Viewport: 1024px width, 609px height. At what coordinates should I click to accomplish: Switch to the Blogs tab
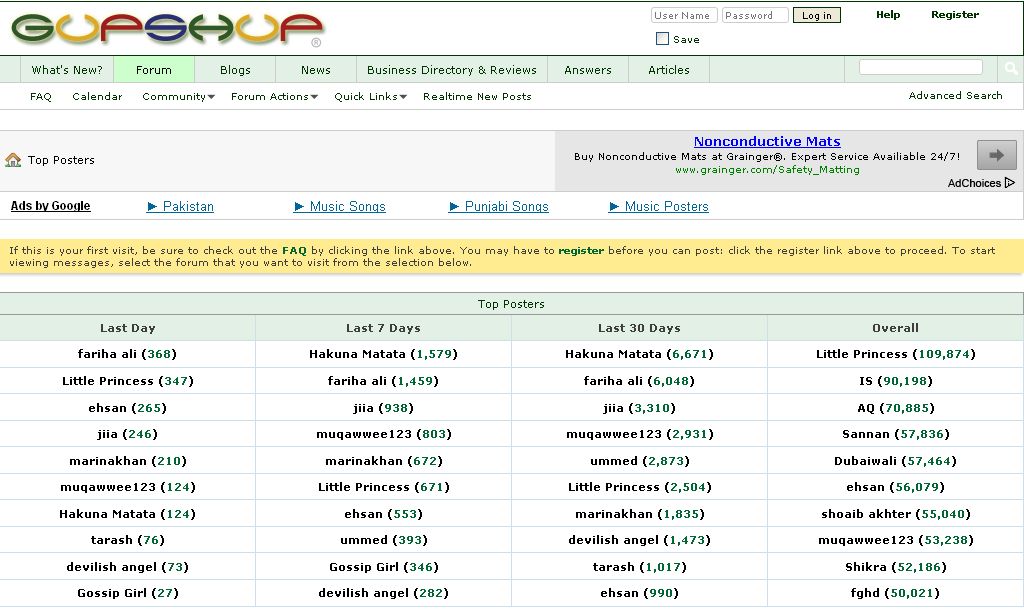pos(235,70)
